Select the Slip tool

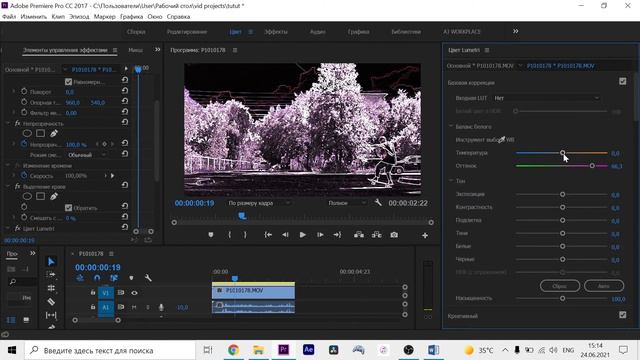pos(51,315)
